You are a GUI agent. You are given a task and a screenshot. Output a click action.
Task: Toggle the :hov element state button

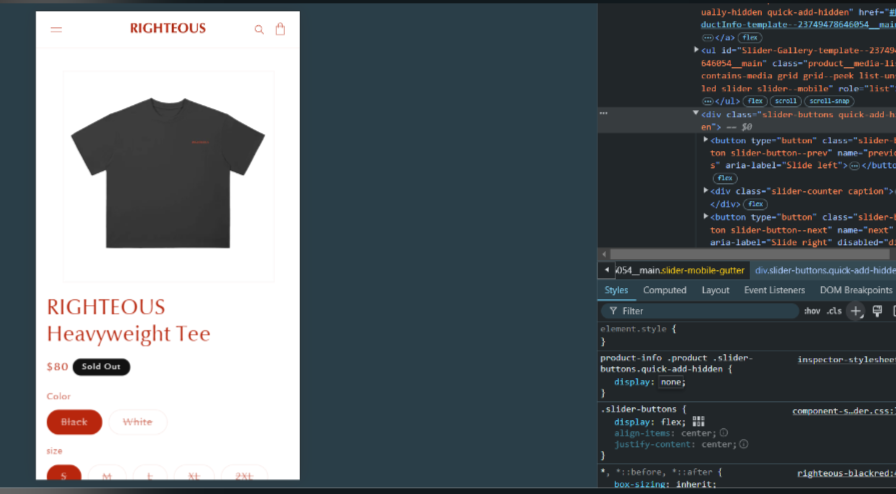tap(812, 311)
